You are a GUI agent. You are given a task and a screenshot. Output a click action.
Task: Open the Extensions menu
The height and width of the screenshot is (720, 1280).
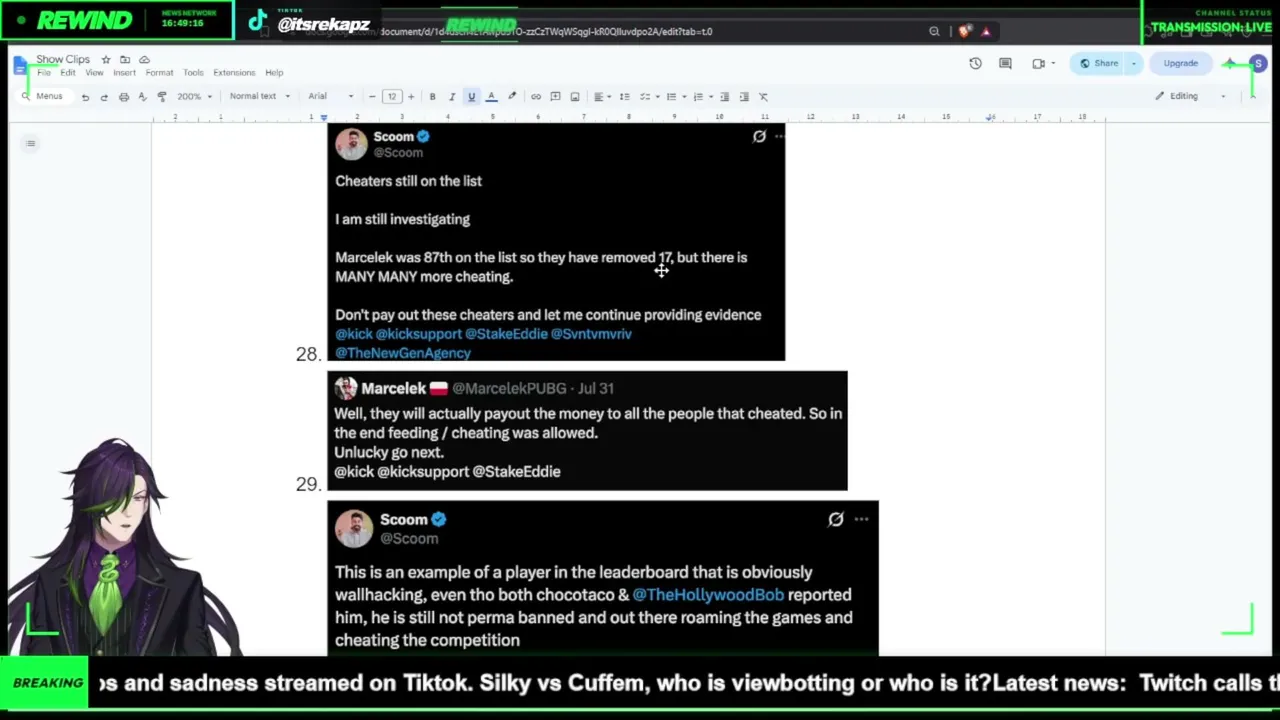(x=234, y=73)
